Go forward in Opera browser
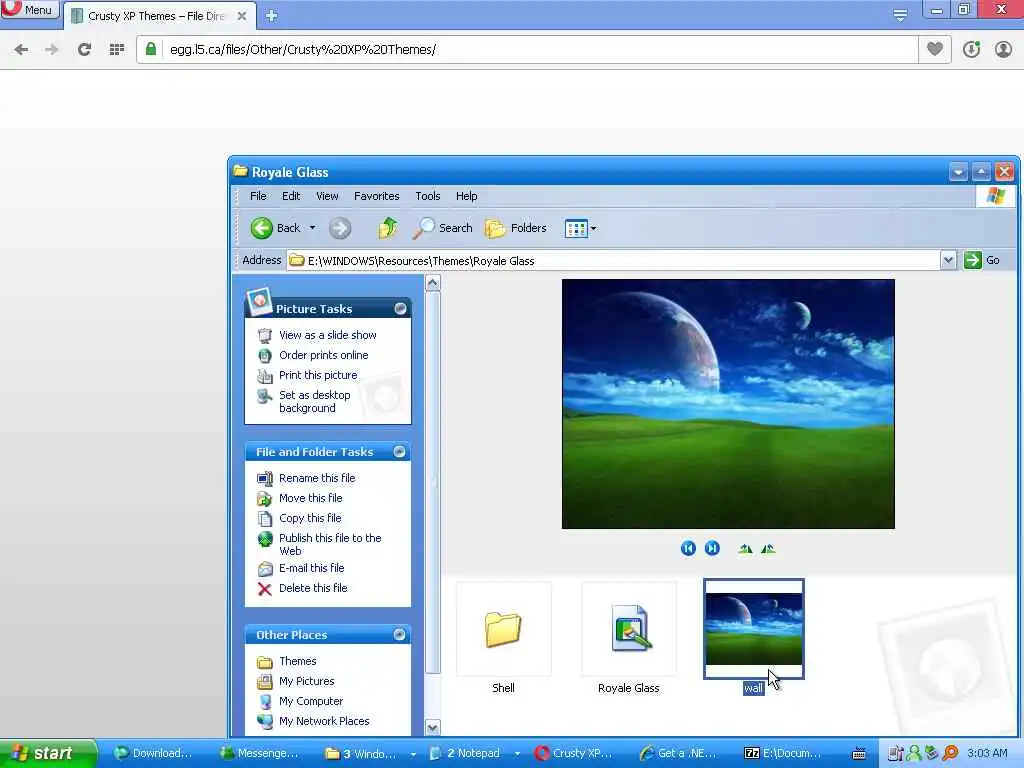This screenshot has width=1024, height=768. (52, 49)
